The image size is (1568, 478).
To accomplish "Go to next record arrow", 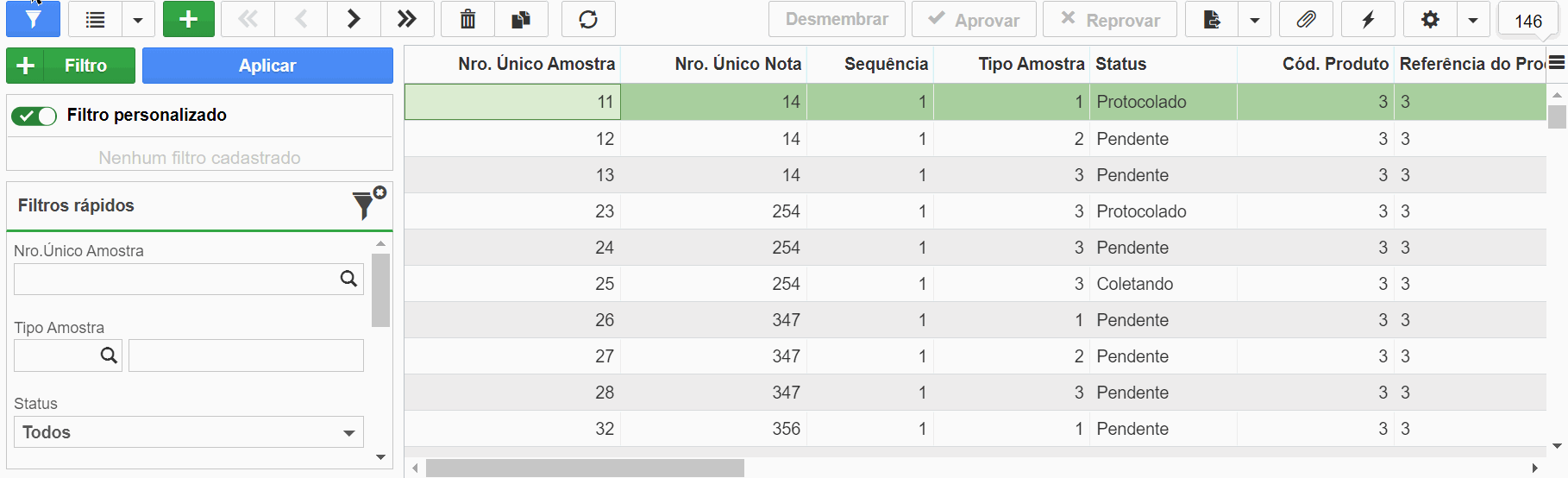I will coord(354,19).
